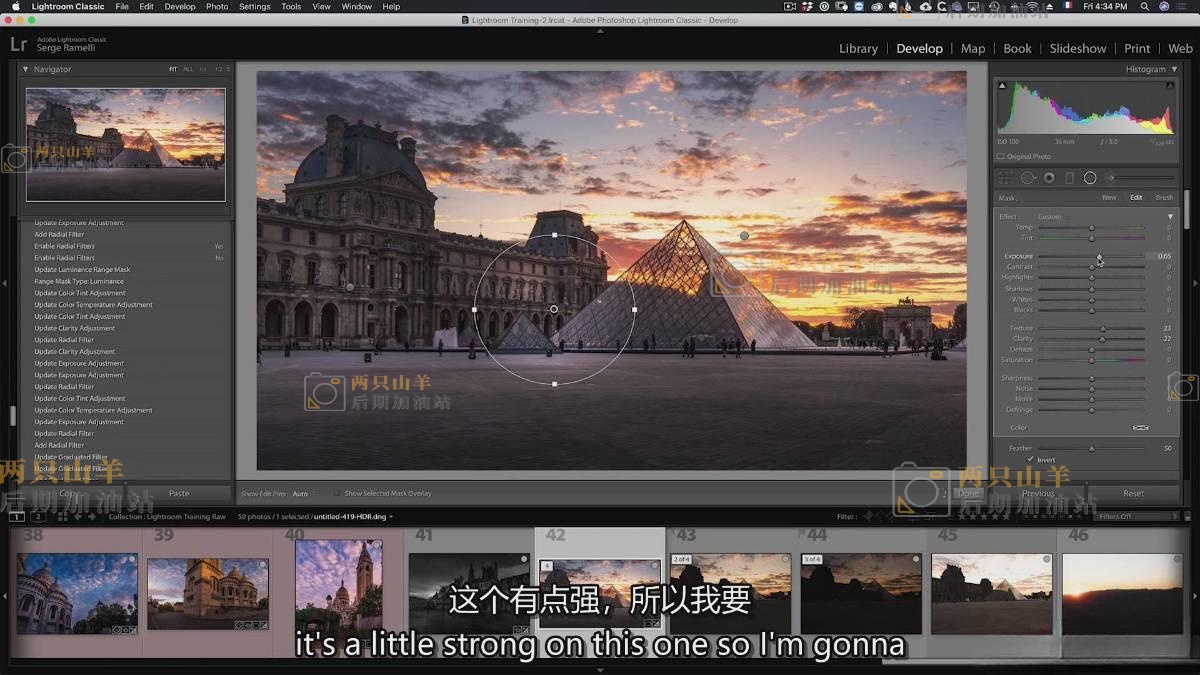This screenshot has height=675, width=1200.
Task: Select the Spot Removal tool
Action: [1028, 178]
